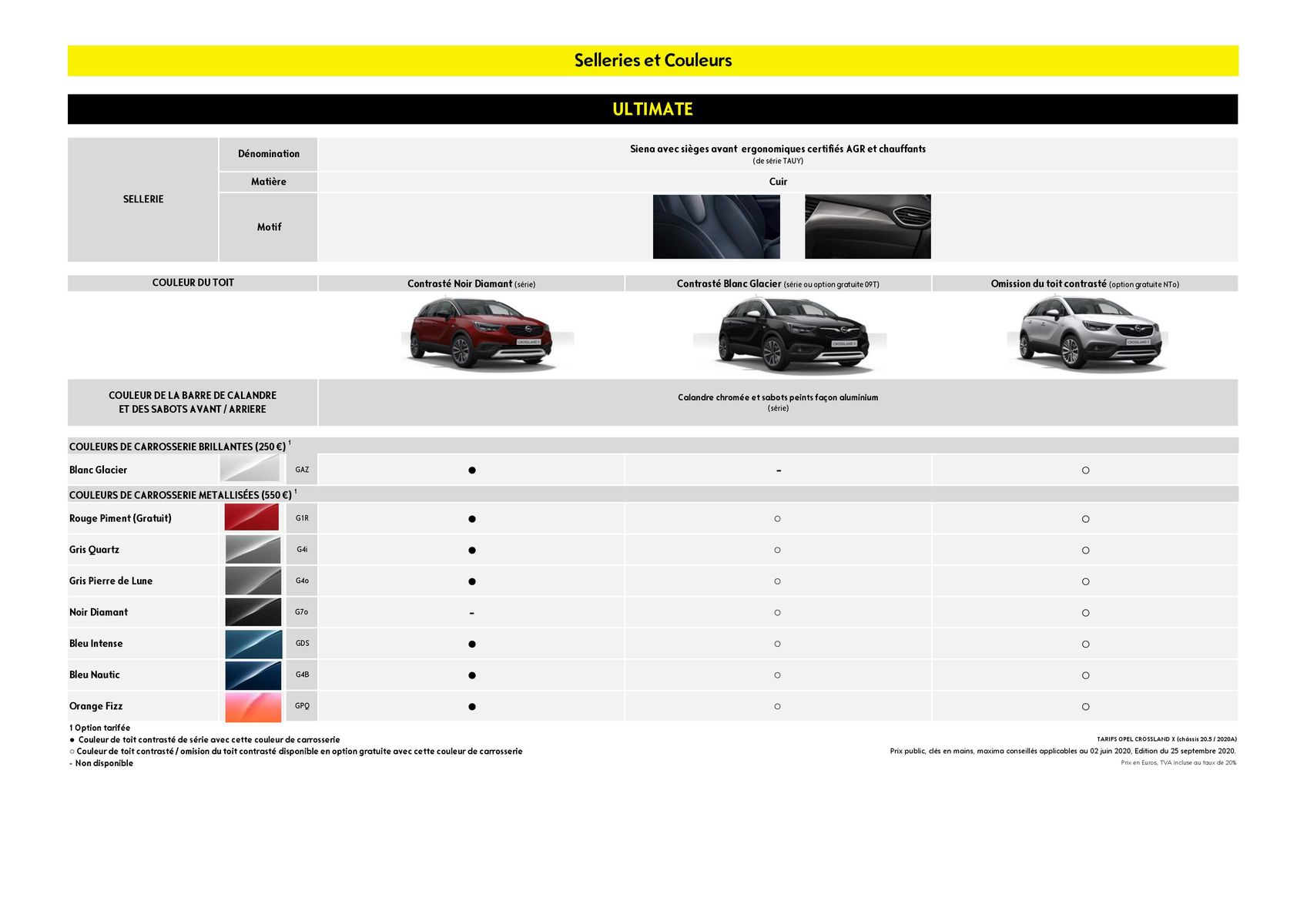The width and height of the screenshot is (1307, 924).
Task: Click the 'Selleries et Couleurs' yellow header
Action: click(653, 60)
